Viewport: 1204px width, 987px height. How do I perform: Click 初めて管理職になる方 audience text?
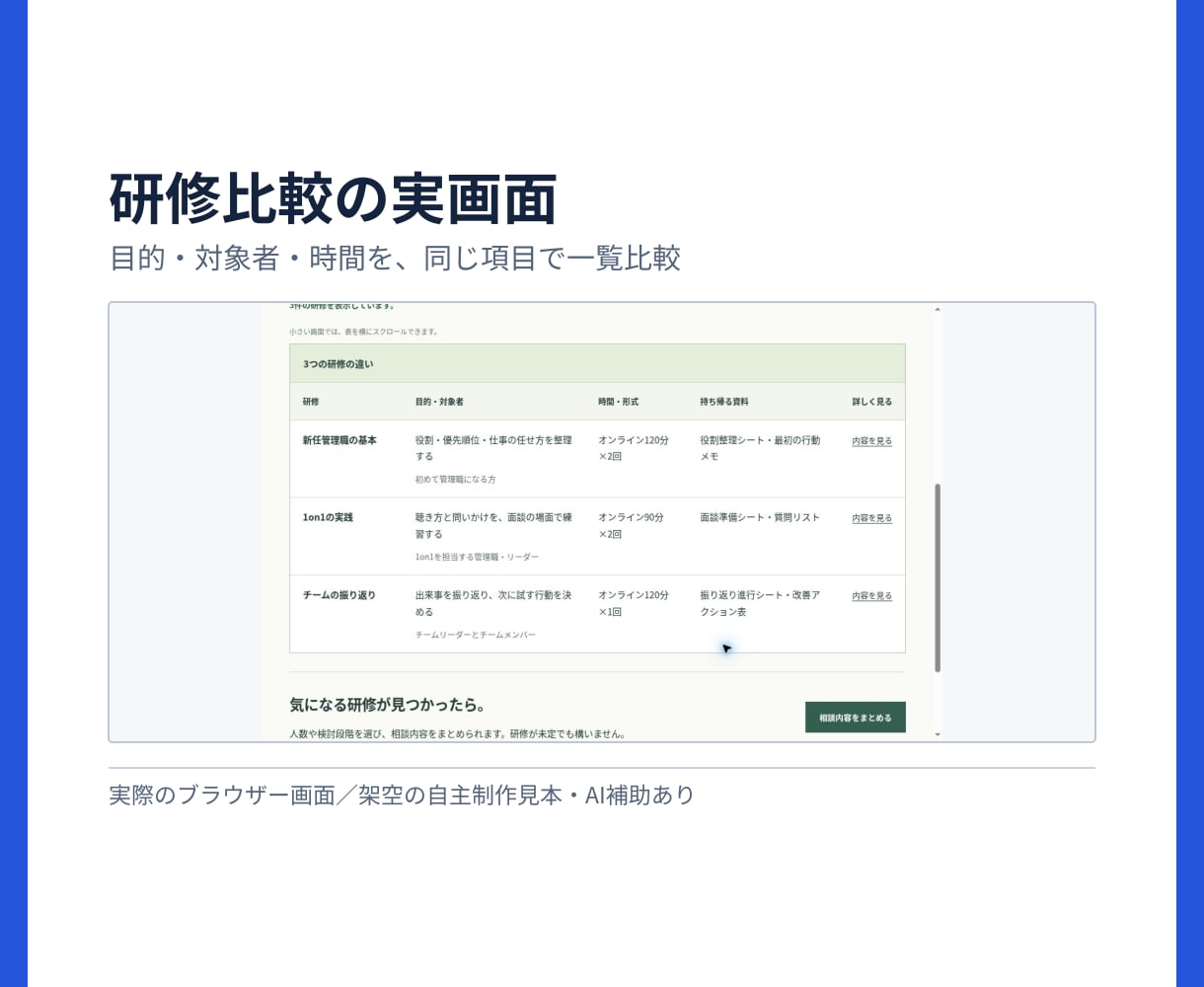click(x=455, y=479)
